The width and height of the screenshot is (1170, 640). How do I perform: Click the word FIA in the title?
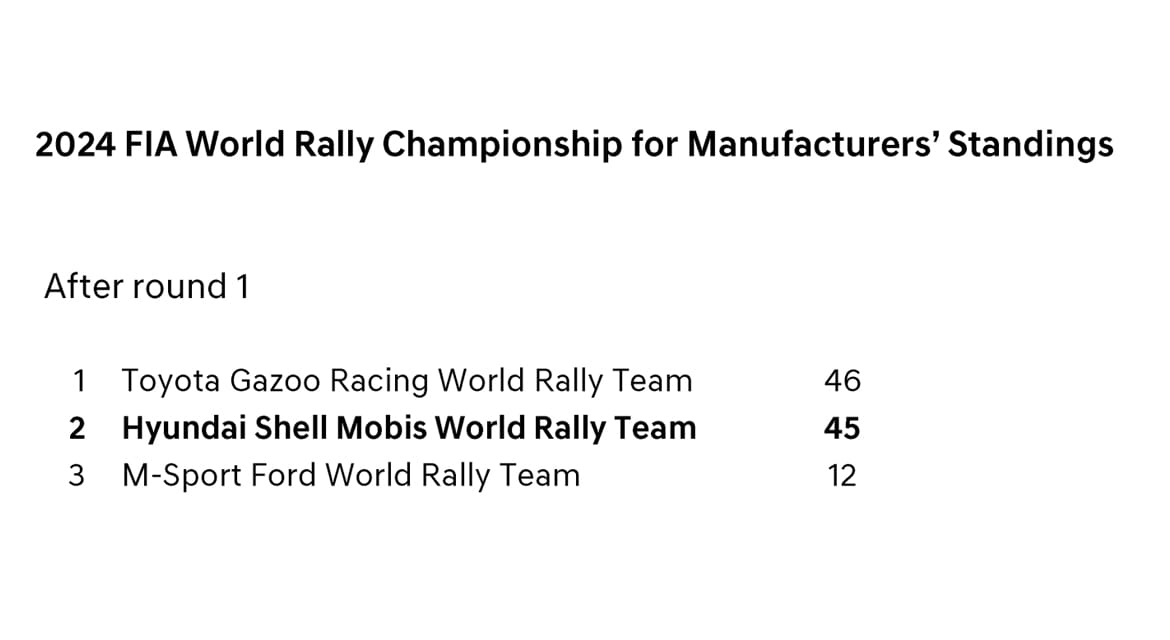151,145
